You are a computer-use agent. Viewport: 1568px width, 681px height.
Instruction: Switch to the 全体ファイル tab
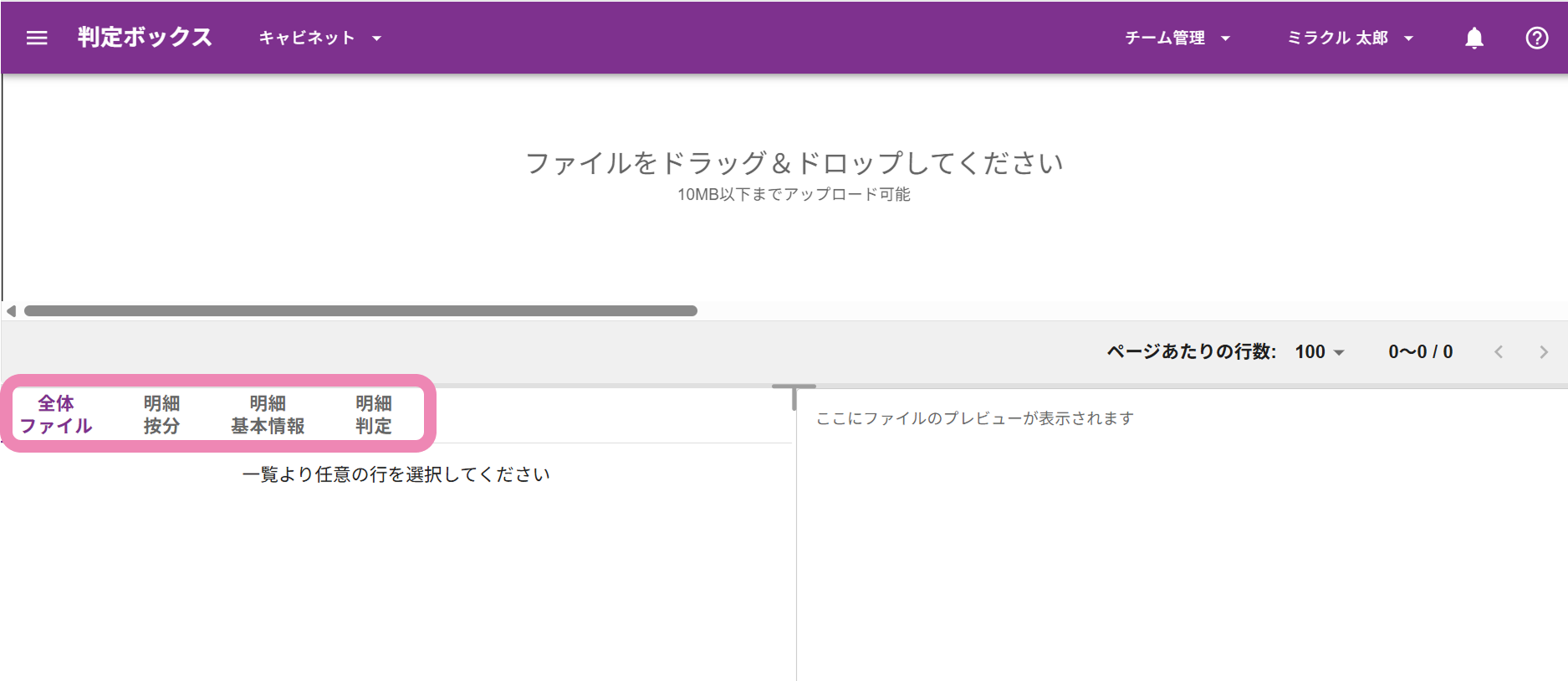56,414
